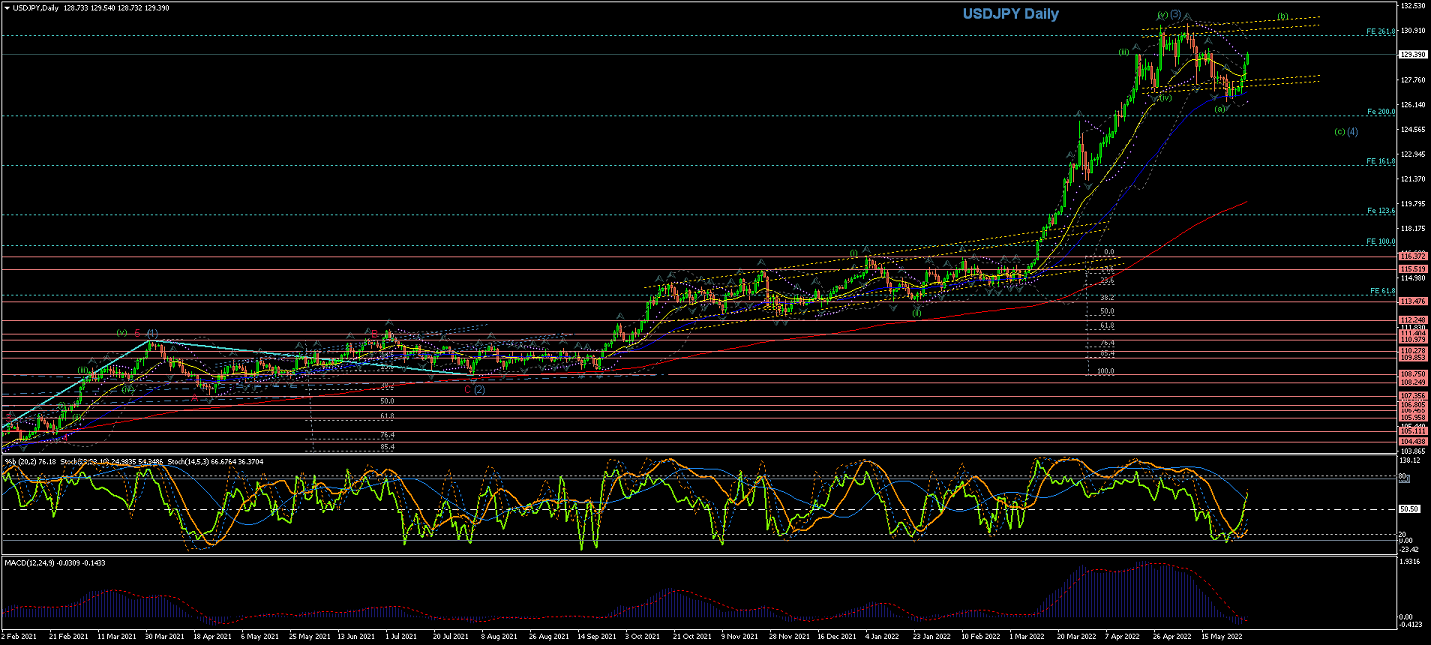
Task: Click the 126.140 price axis value
Action: coord(1413,105)
